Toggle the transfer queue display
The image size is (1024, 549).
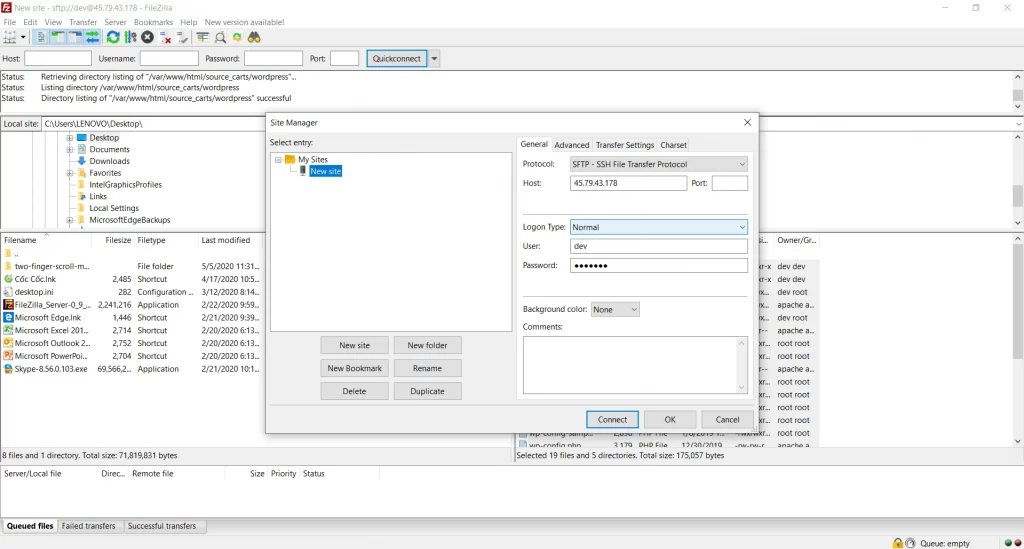(93, 37)
